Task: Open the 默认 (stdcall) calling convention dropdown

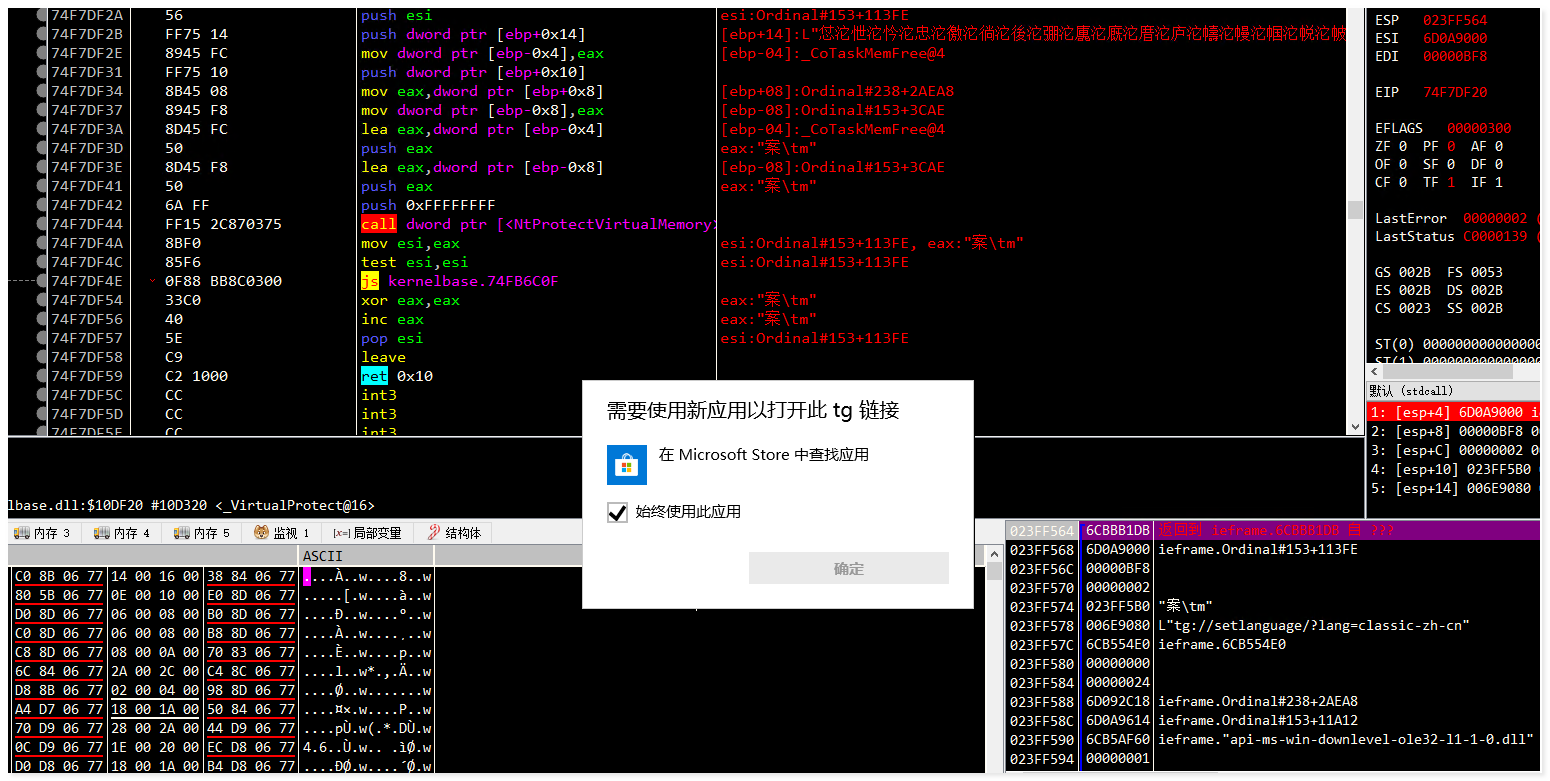Action: (1411, 390)
